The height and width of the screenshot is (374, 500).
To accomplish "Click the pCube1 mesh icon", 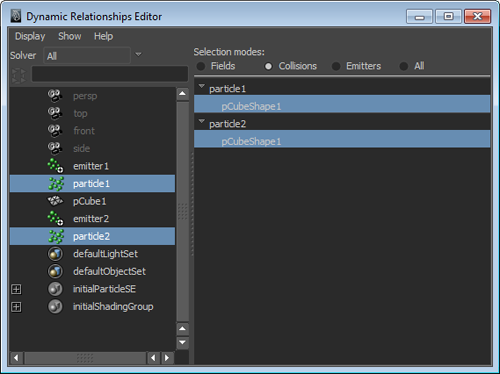I will pyautogui.click(x=55, y=201).
